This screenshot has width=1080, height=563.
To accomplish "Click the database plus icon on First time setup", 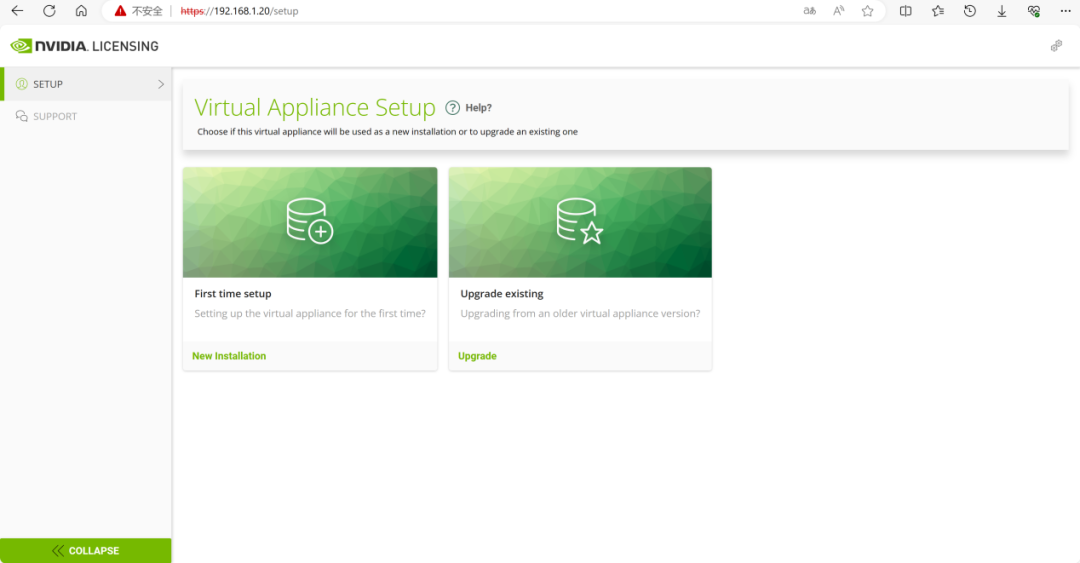I will pos(310,221).
